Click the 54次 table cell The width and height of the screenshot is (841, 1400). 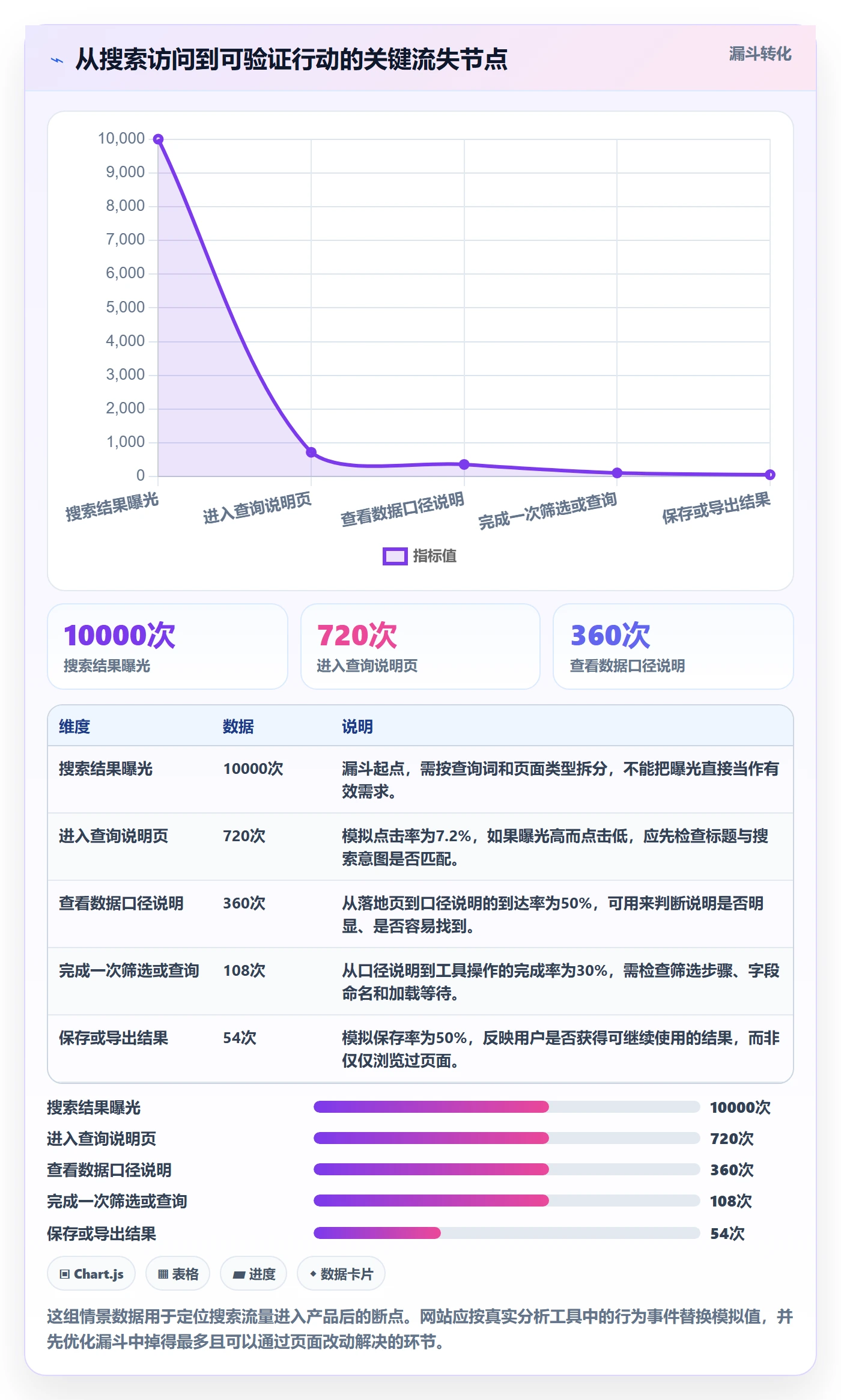(240, 1038)
